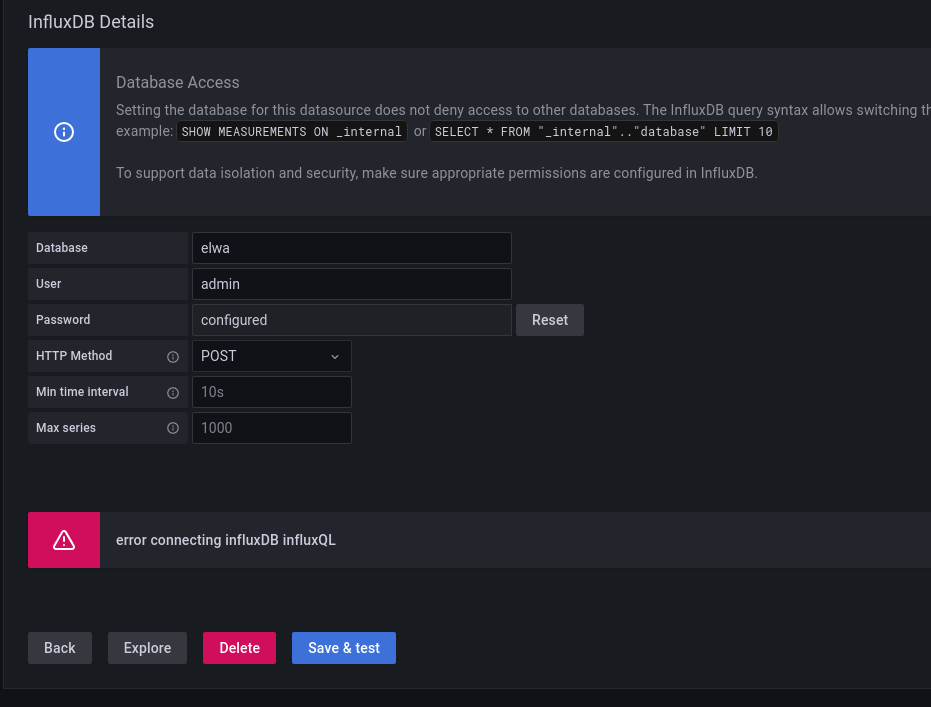Click the SHOW MEASUREMENTS ON _internal code snippet
This screenshot has width=931, height=707.
point(292,132)
